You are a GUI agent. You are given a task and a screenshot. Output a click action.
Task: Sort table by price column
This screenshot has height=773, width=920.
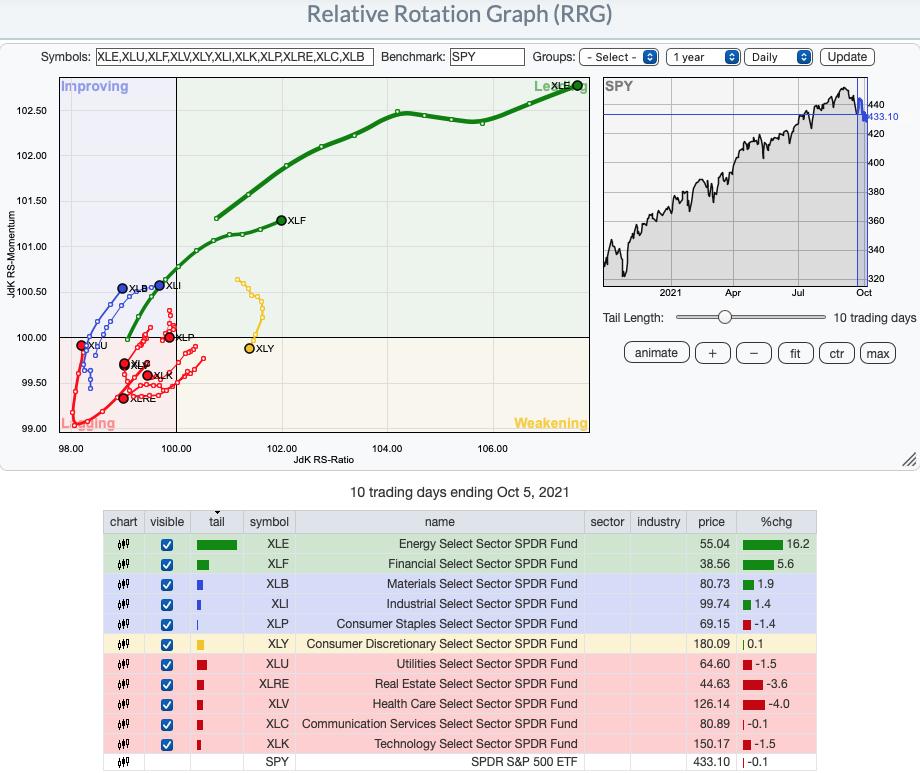[x=711, y=522]
